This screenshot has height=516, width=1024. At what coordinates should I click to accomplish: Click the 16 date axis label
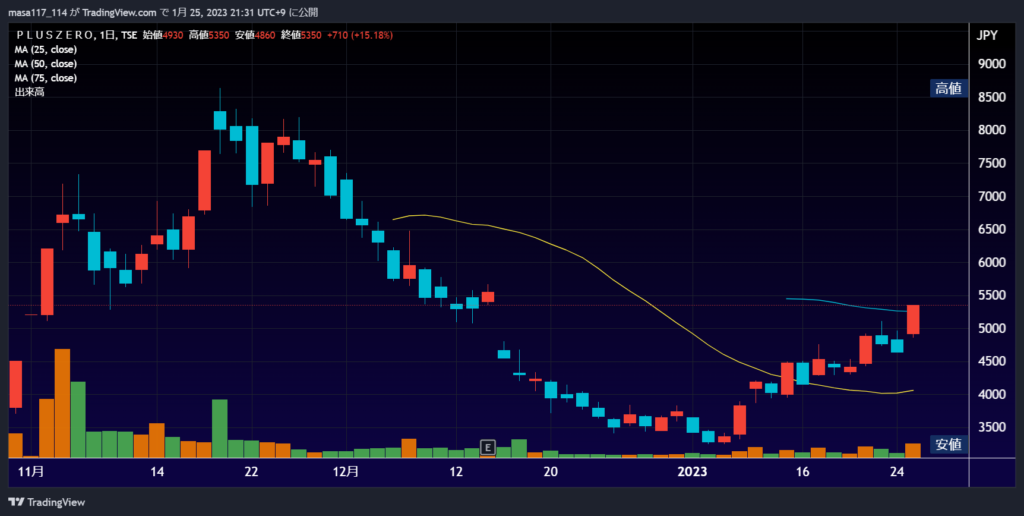(x=803, y=472)
